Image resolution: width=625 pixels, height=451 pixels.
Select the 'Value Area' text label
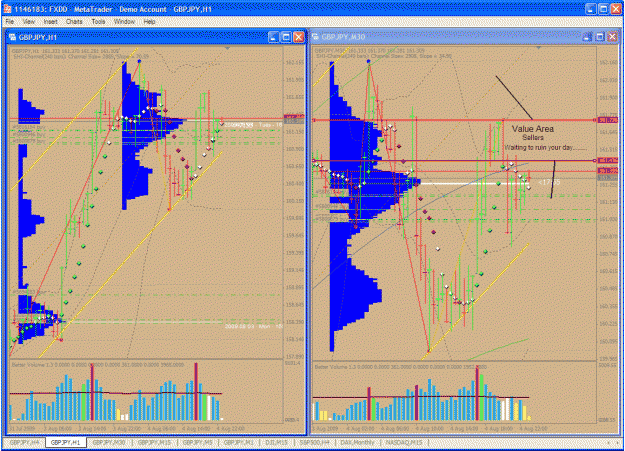(533, 129)
